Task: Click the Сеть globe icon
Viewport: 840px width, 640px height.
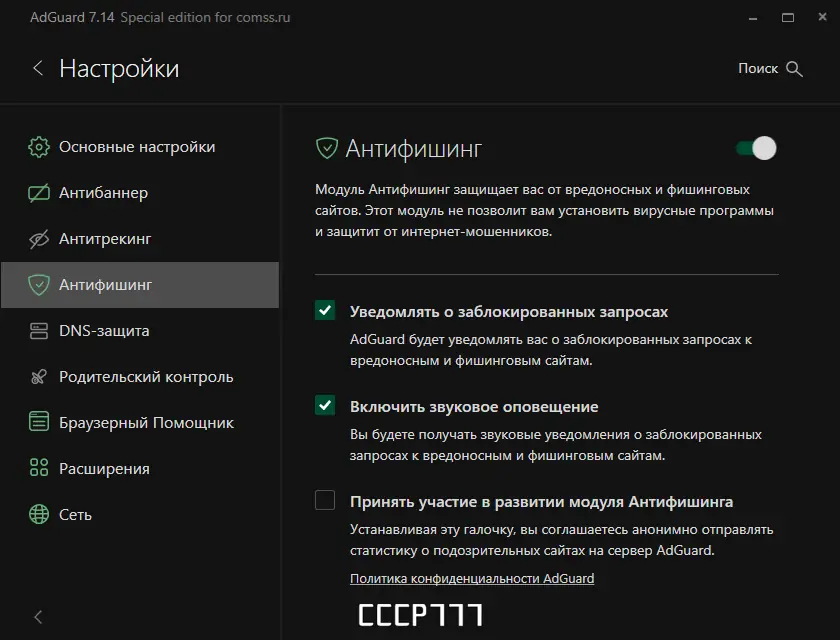Action: (39, 515)
